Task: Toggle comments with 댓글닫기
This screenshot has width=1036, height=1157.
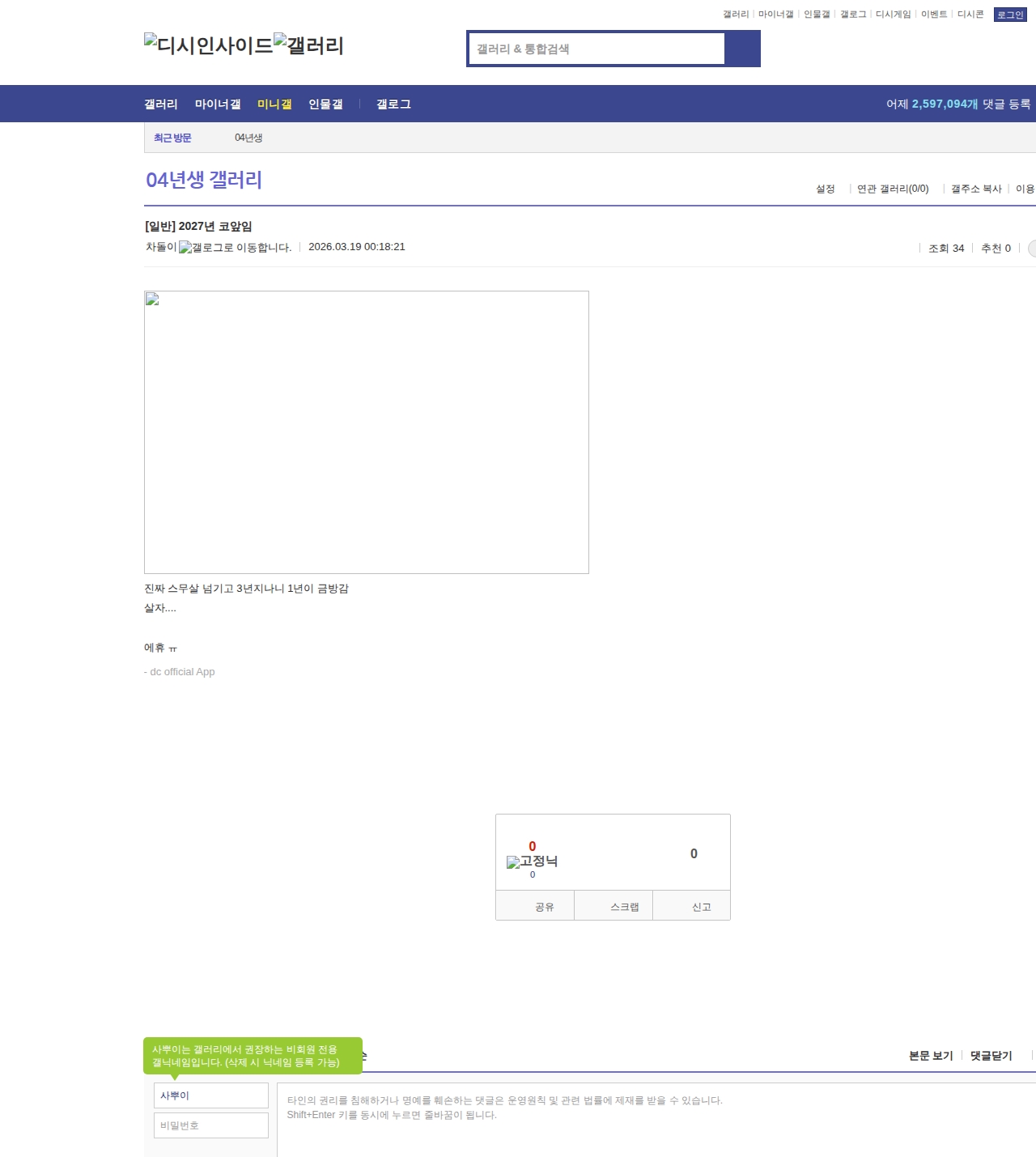Action: 991,1056
